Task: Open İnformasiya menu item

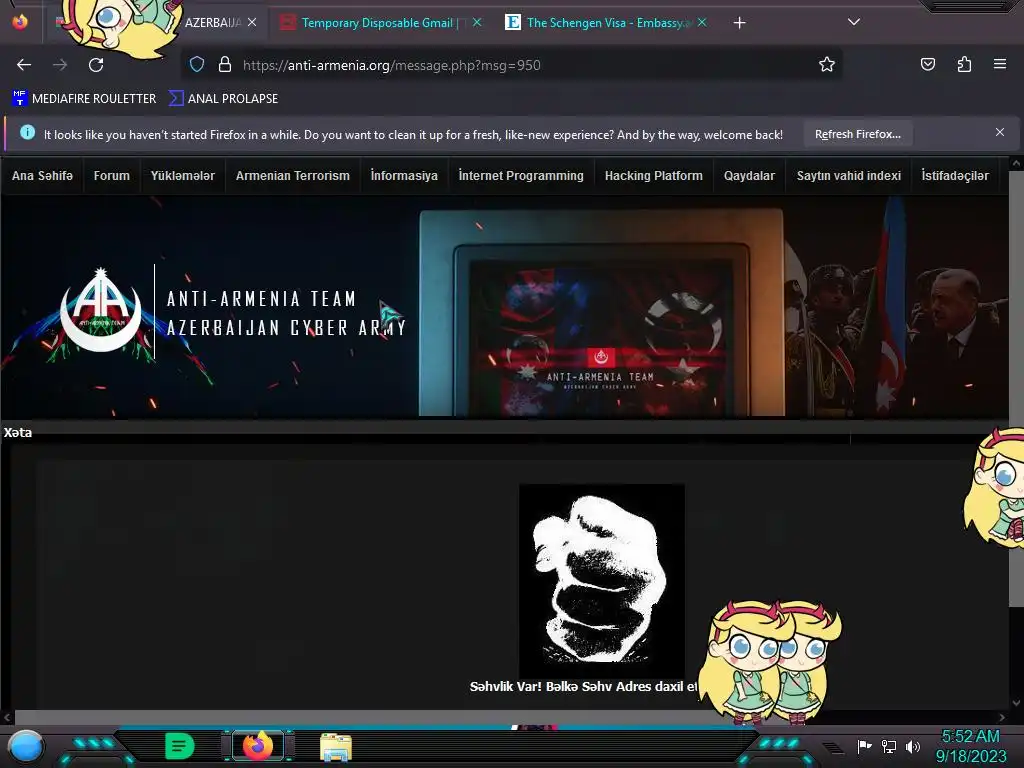Action: tap(404, 176)
